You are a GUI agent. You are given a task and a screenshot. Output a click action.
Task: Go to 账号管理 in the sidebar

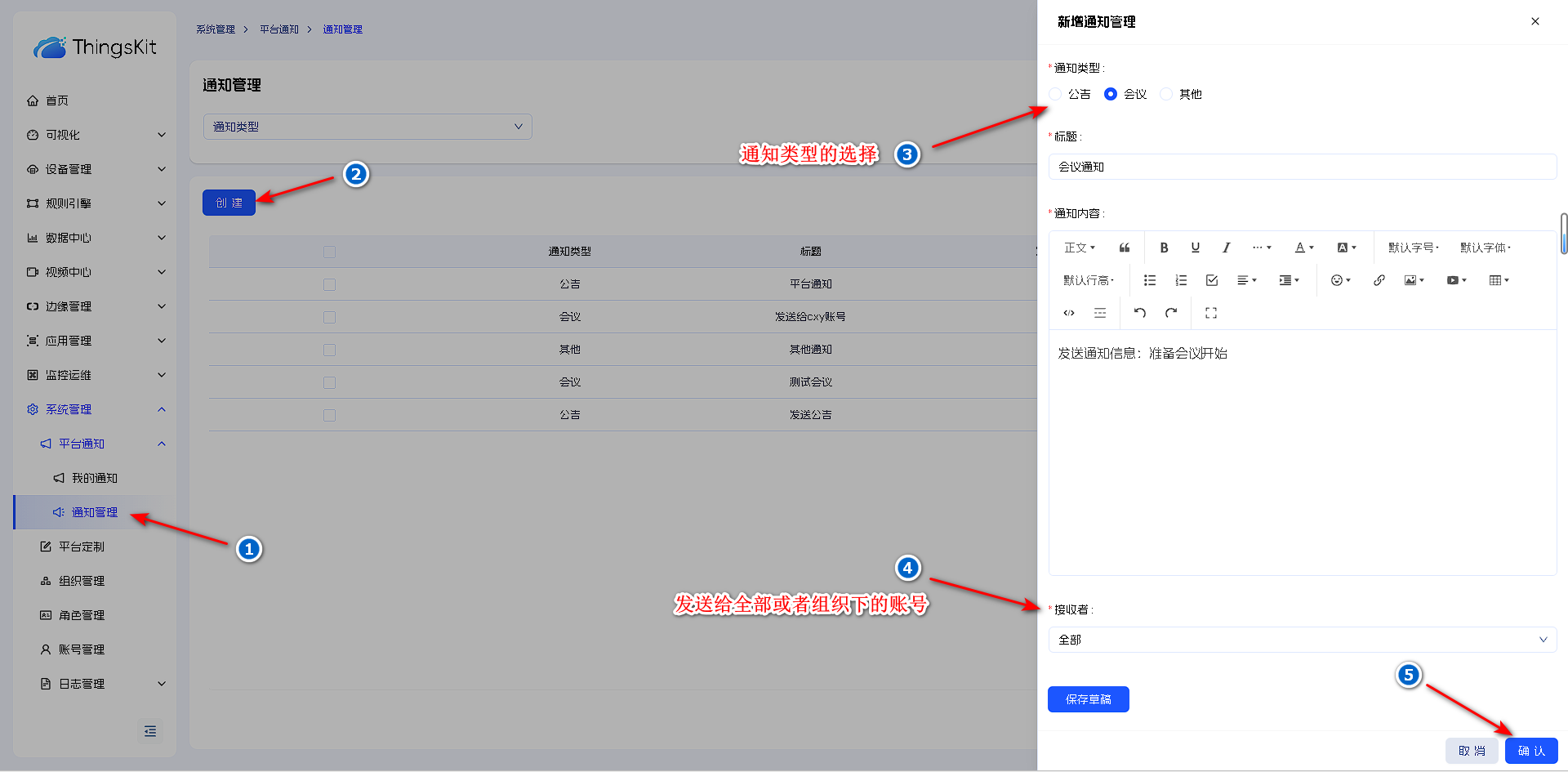point(81,649)
